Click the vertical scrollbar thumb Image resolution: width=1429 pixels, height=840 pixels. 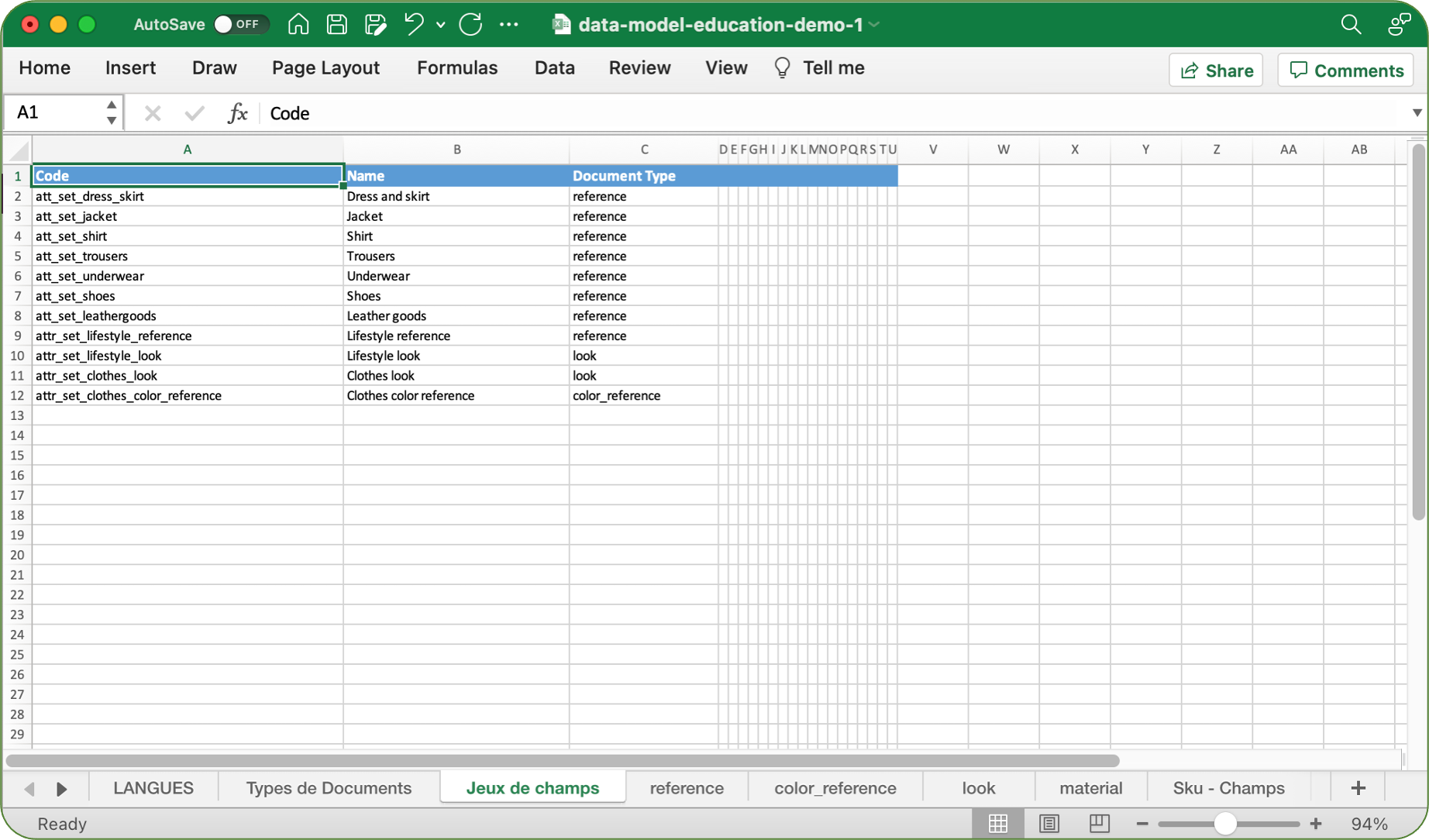[1418, 333]
